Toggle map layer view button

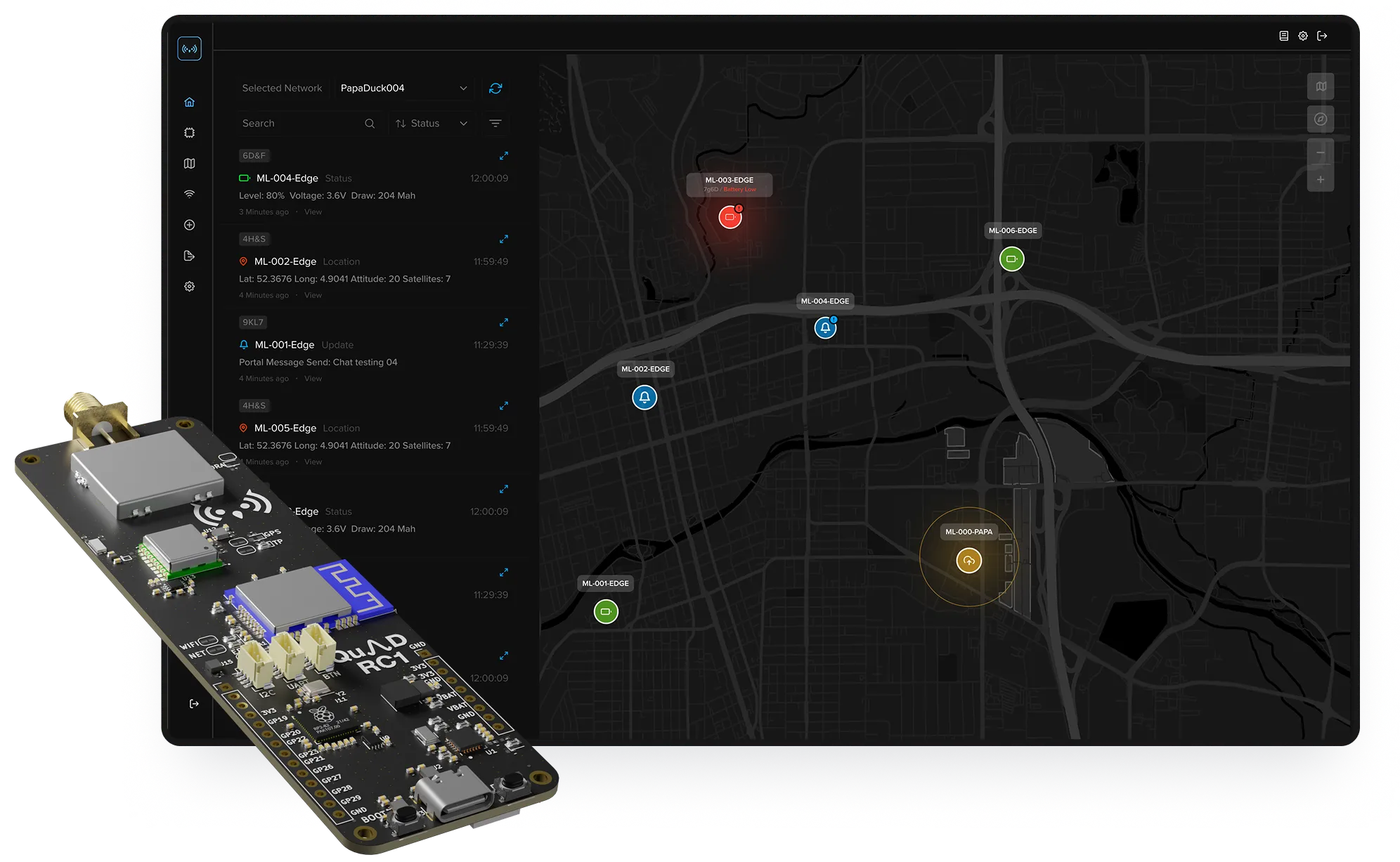(1321, 87)
